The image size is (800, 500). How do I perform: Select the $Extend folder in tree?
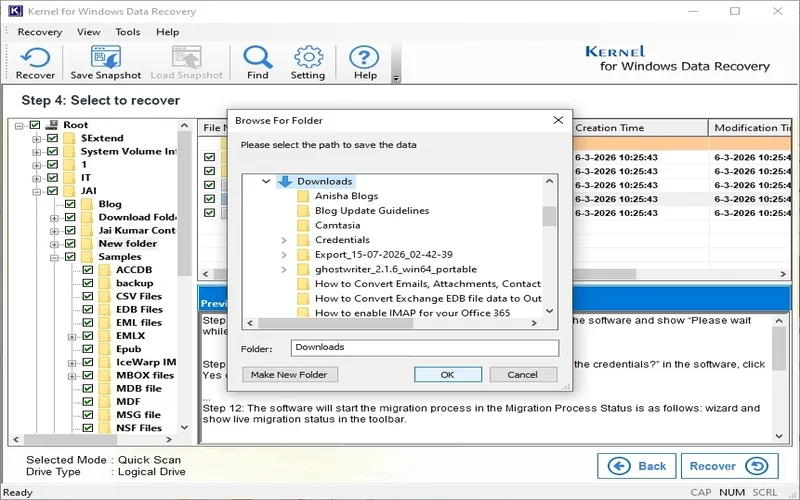click(x=102, y=138)
